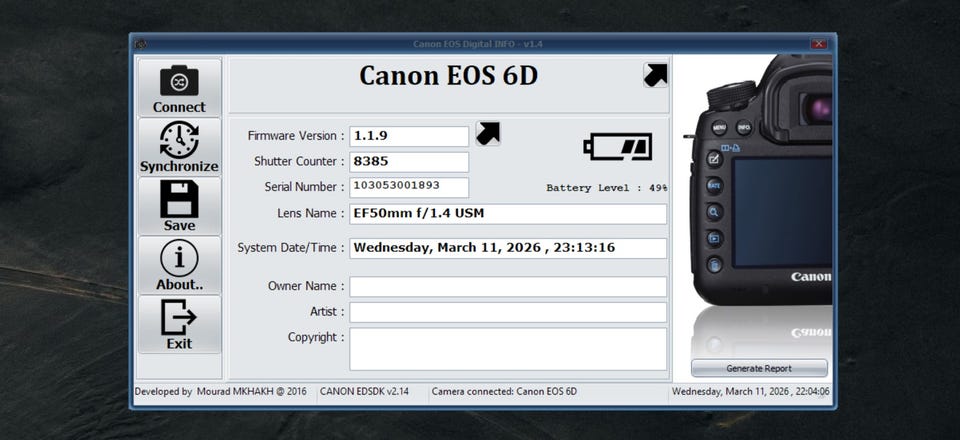Image resolution: width=960 pixels, height=440 pixels.
Task: Click the Canon EOS 6D heading
Action: tap(448, 76)
